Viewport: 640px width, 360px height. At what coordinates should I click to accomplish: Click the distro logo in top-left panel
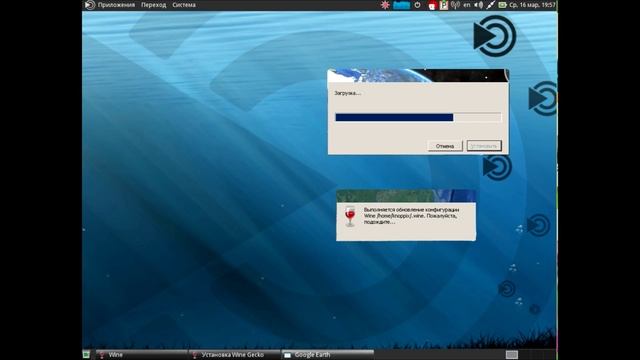click(90, 5)
